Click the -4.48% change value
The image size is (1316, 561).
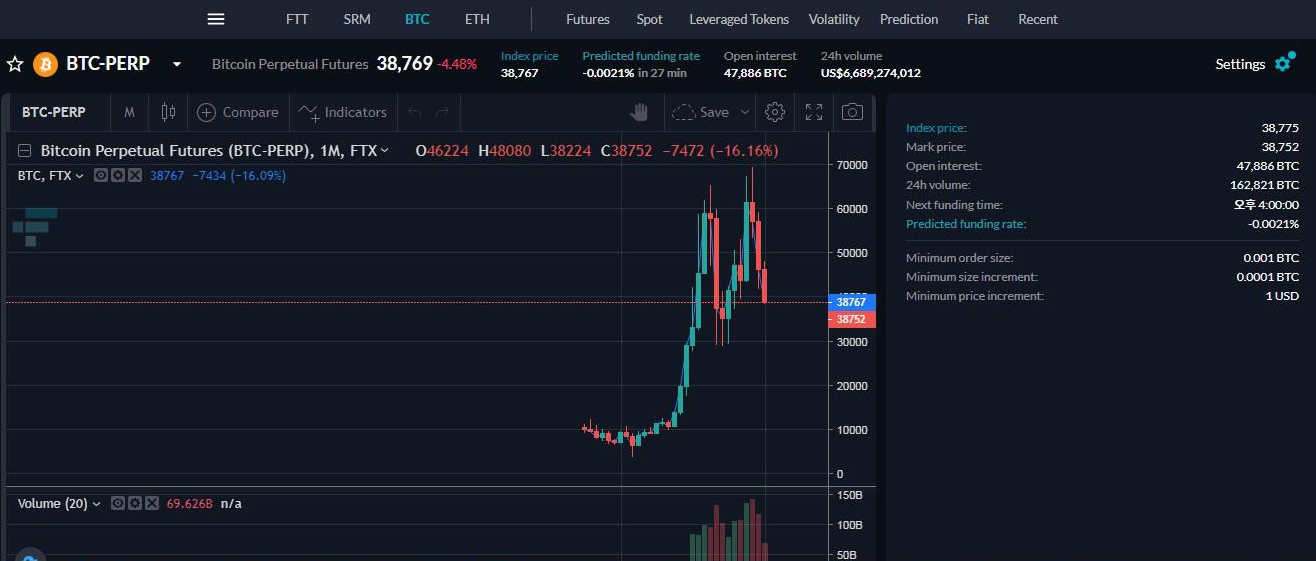[x=457, y=65]
